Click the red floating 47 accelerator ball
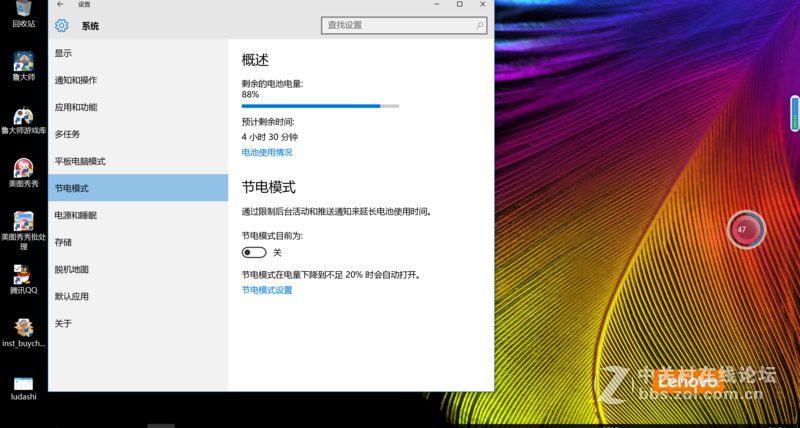Image resolution: width=800 pixels, height=428 pixels. [x=746, y=230]
